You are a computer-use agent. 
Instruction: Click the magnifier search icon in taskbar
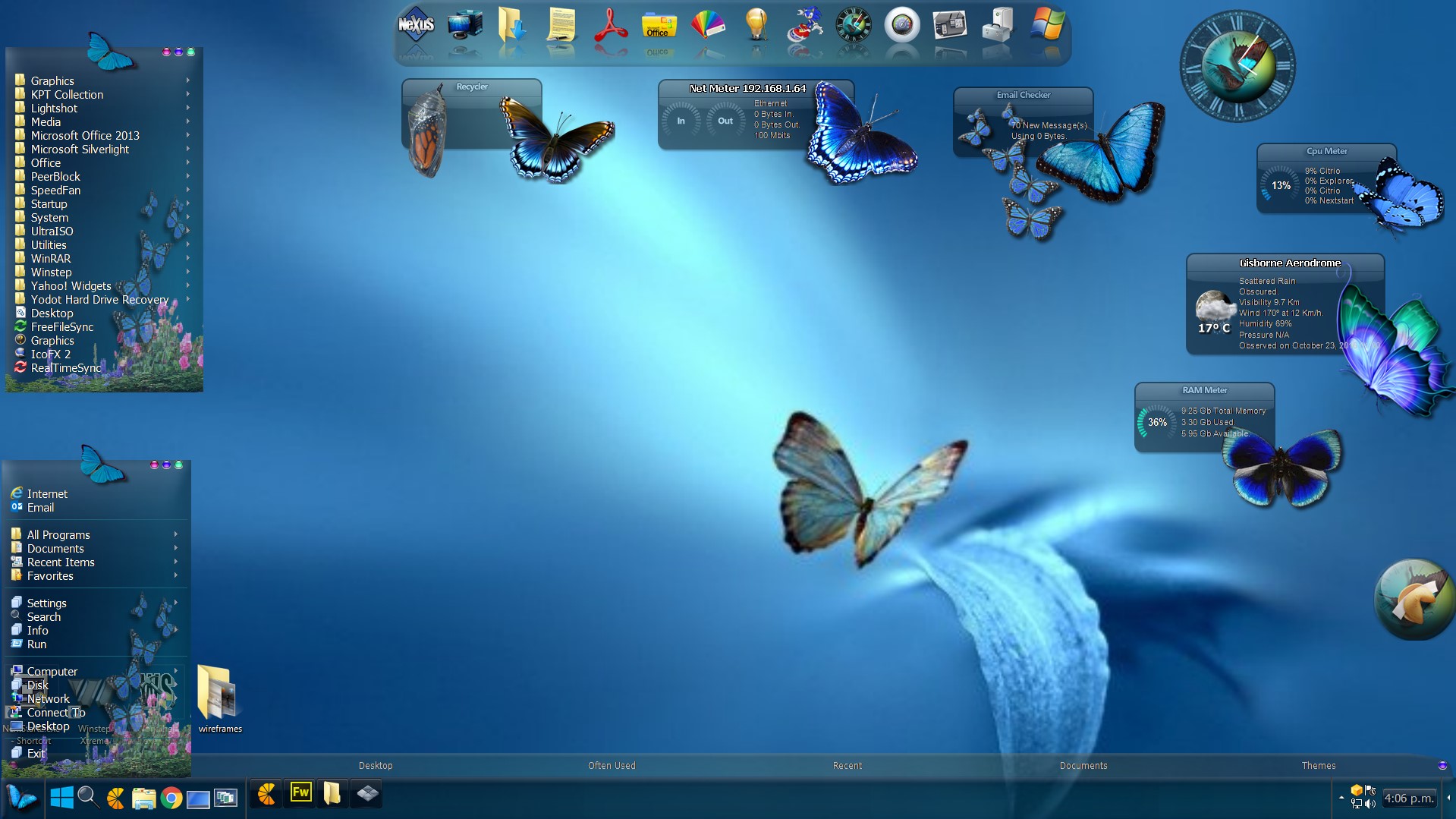88,797
